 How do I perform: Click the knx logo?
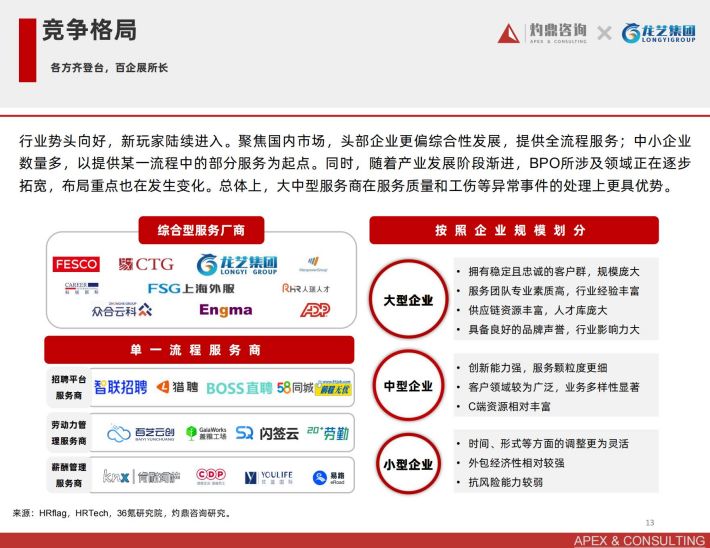coord(141,476)
